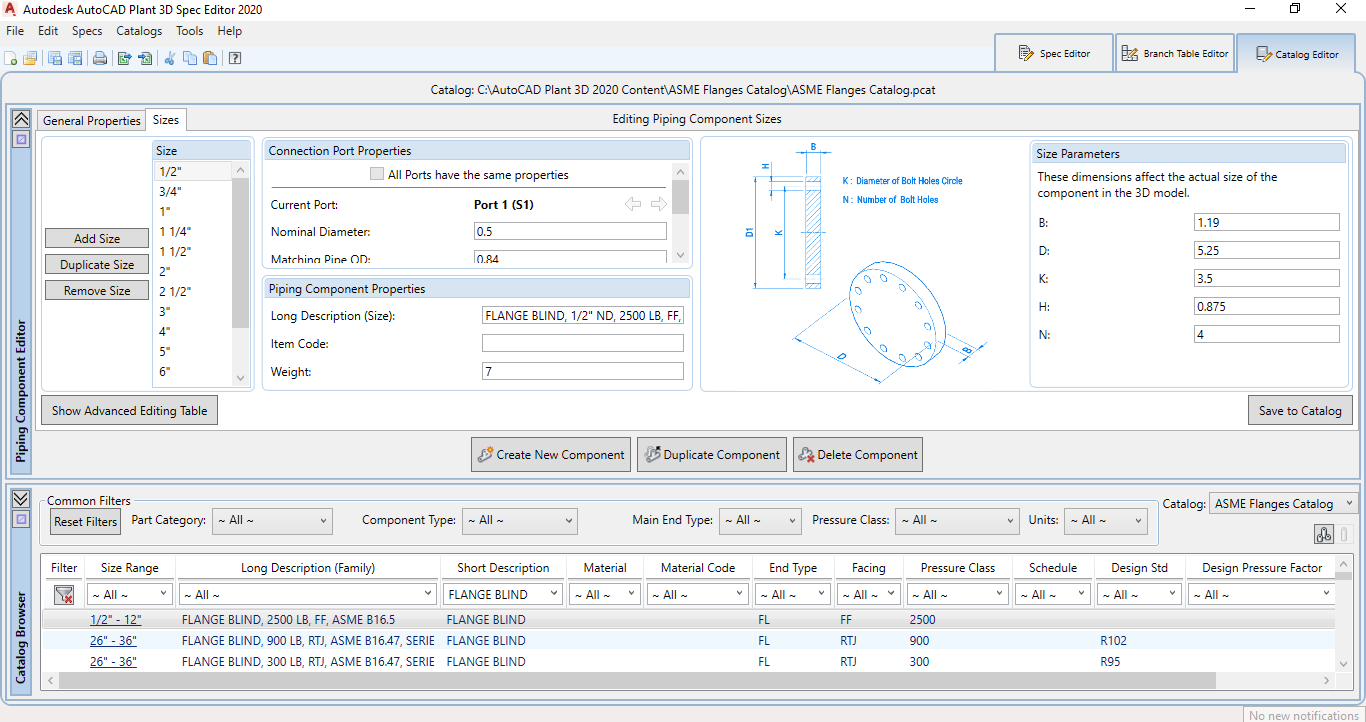Click the multiple pipes view icon
Viewport: 1366px width, 722px height.
(x=1324, y=535)
